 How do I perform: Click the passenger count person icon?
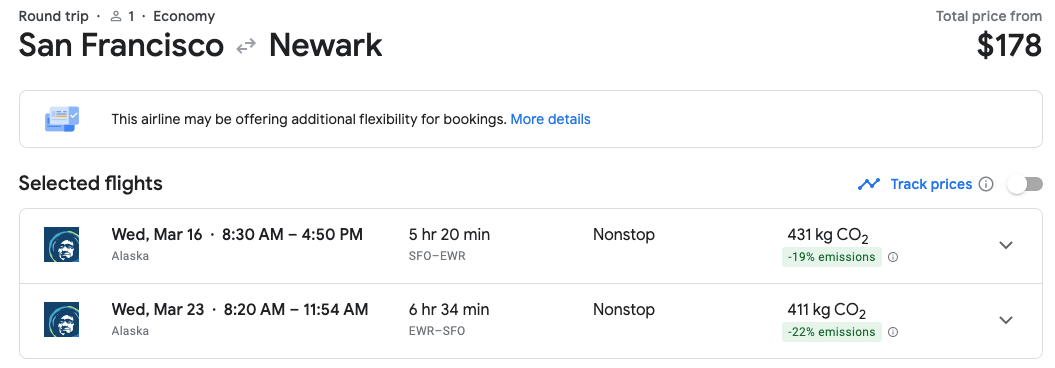[116, 16]
